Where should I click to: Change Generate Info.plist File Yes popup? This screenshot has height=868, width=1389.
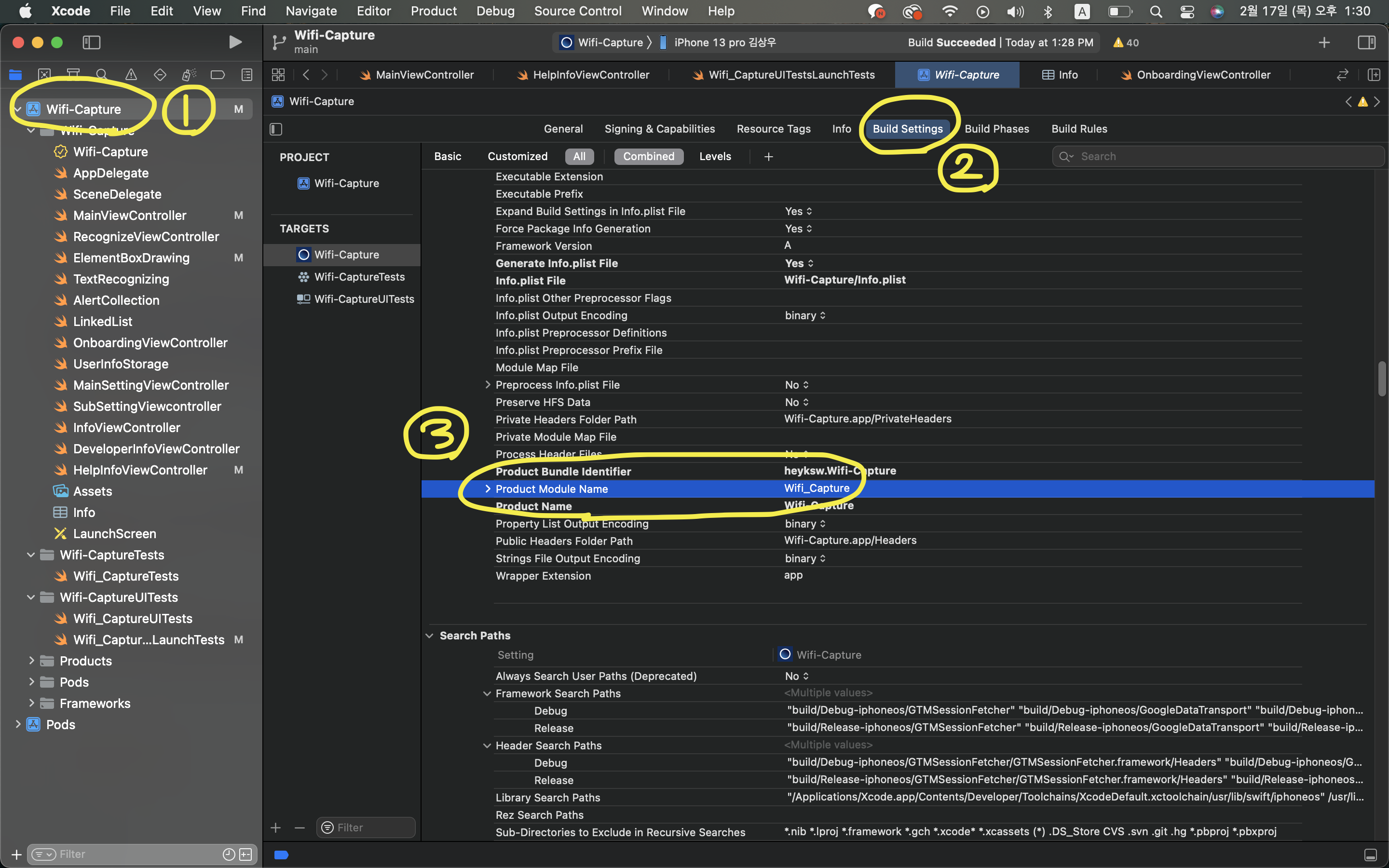799,263
